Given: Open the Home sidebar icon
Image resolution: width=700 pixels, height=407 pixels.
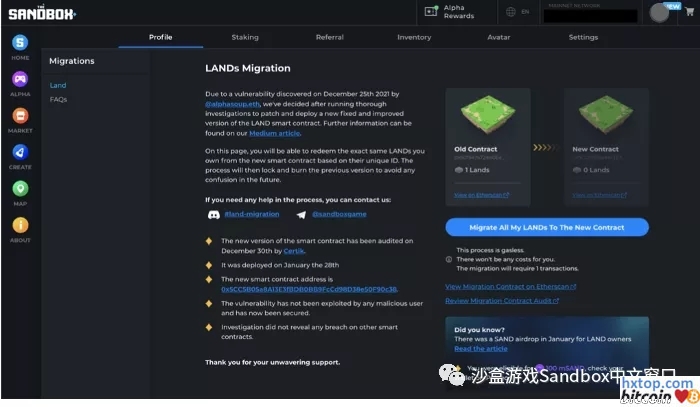Looking at the screenshot, I should click(x=20, y=47).
